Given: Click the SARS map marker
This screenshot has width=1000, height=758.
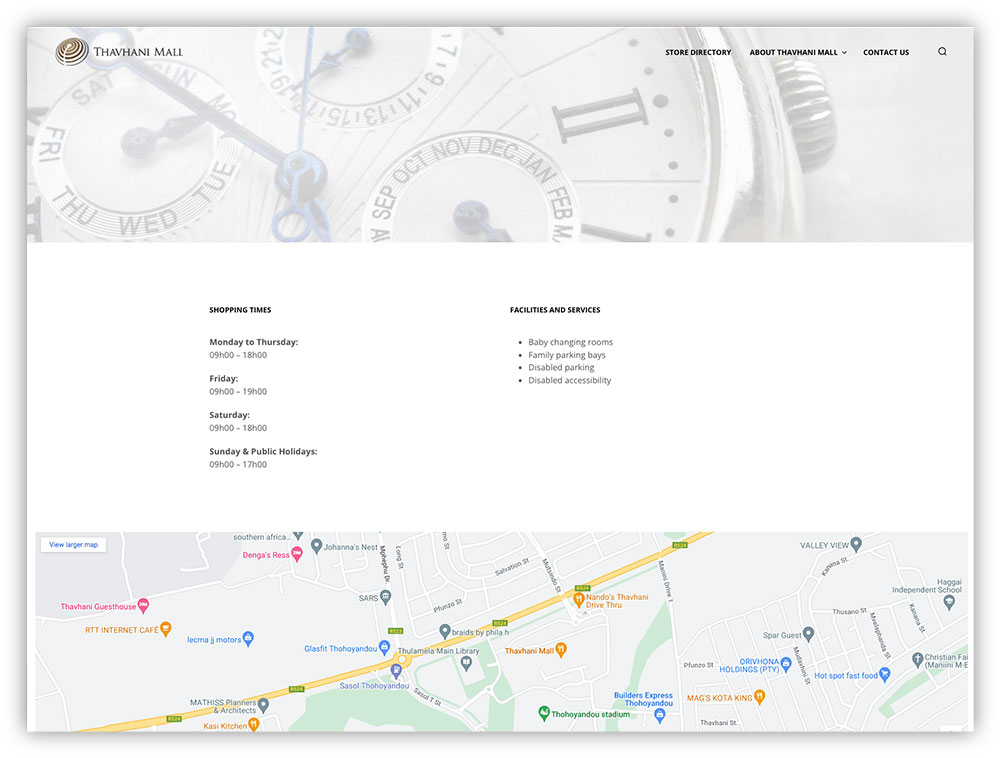Looking at the screenshot, I should point(385,596).
